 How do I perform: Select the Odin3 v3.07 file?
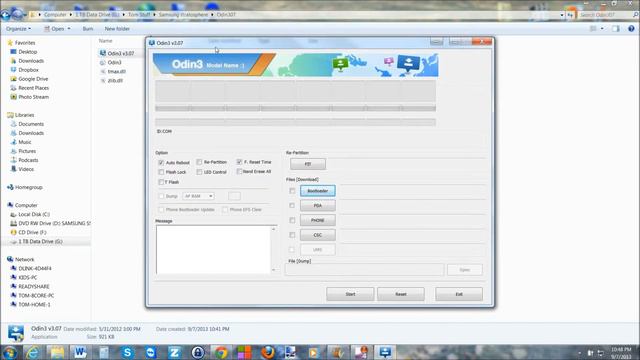117,53
